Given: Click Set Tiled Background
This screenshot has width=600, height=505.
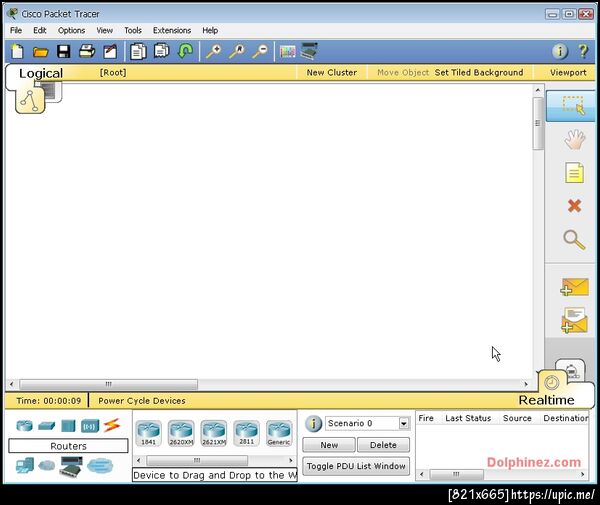Looking at the screenshot, I should [x=479, y=72].
